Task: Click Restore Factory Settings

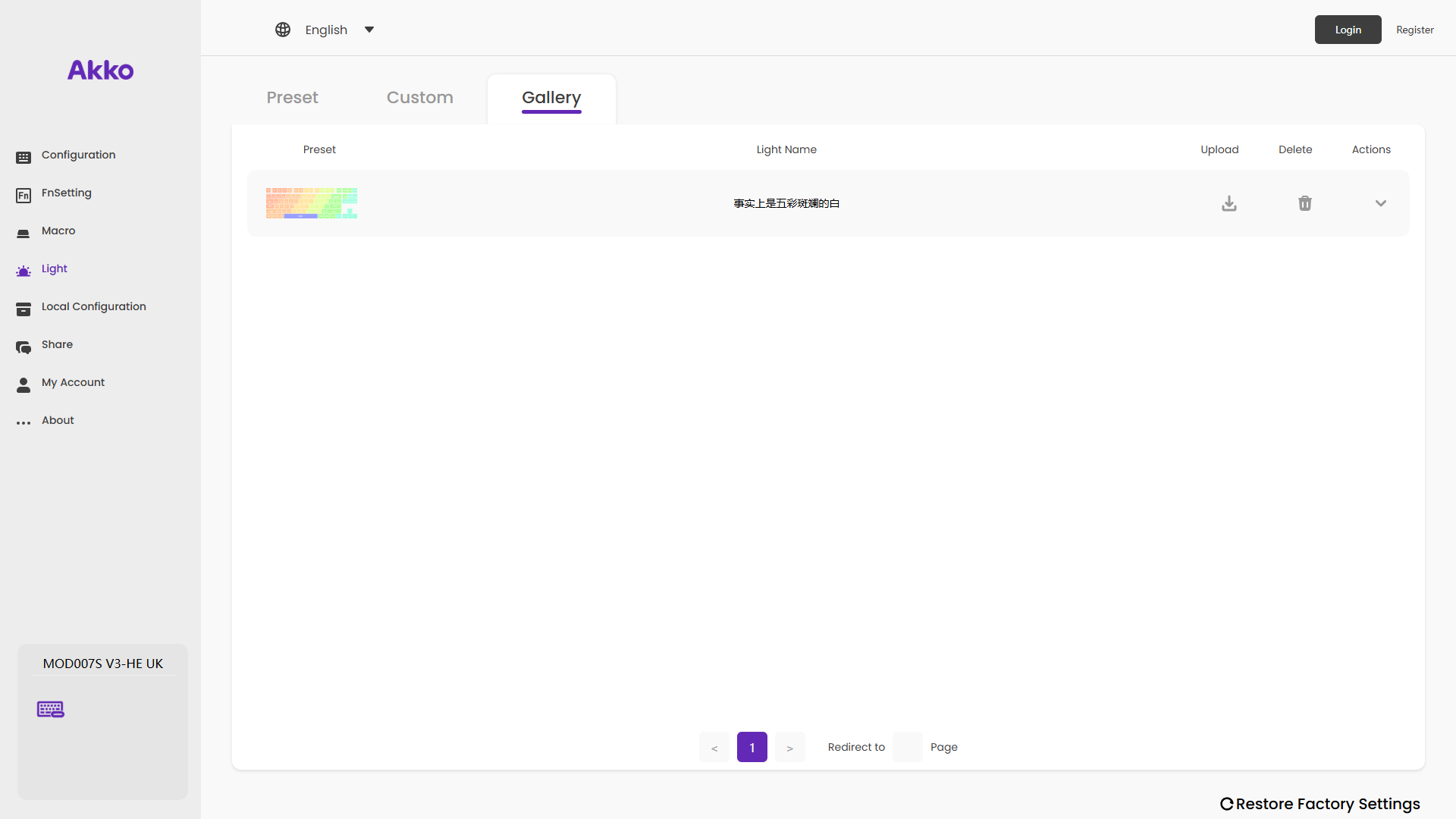Action: 1319,804
